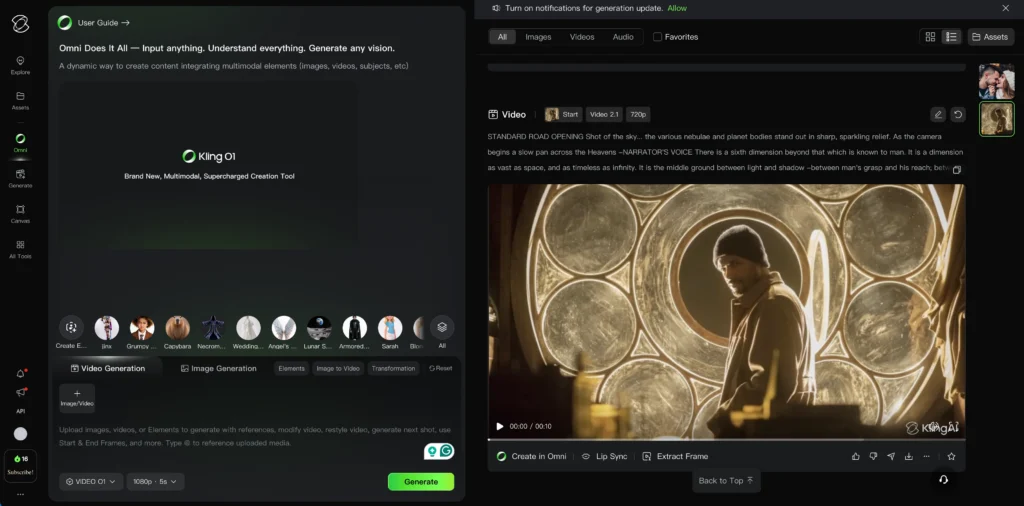This screenshot has height=506, width=1024.
Task: Open All Tools in the sidebar
Action: click(20, 249)
